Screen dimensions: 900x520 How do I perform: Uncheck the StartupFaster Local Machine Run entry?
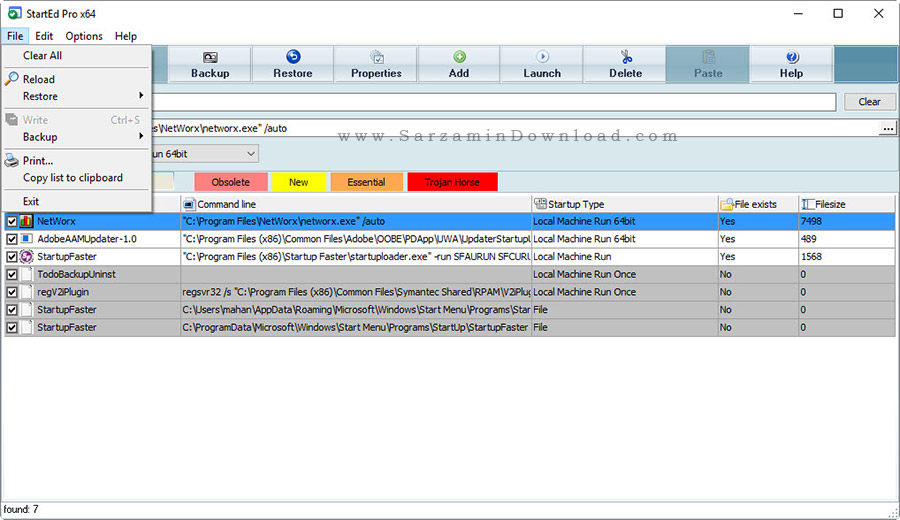click(11, 257)
